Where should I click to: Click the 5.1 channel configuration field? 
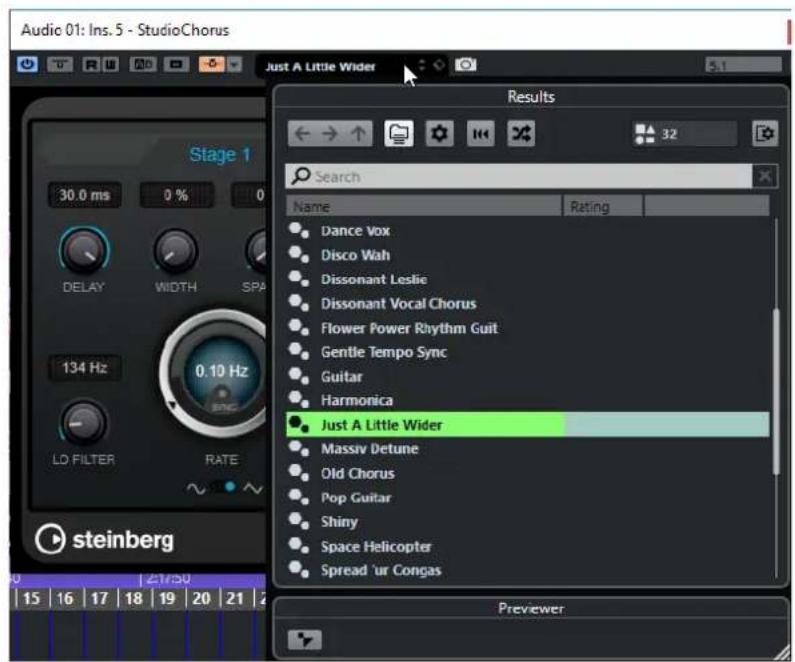[743, 65]
